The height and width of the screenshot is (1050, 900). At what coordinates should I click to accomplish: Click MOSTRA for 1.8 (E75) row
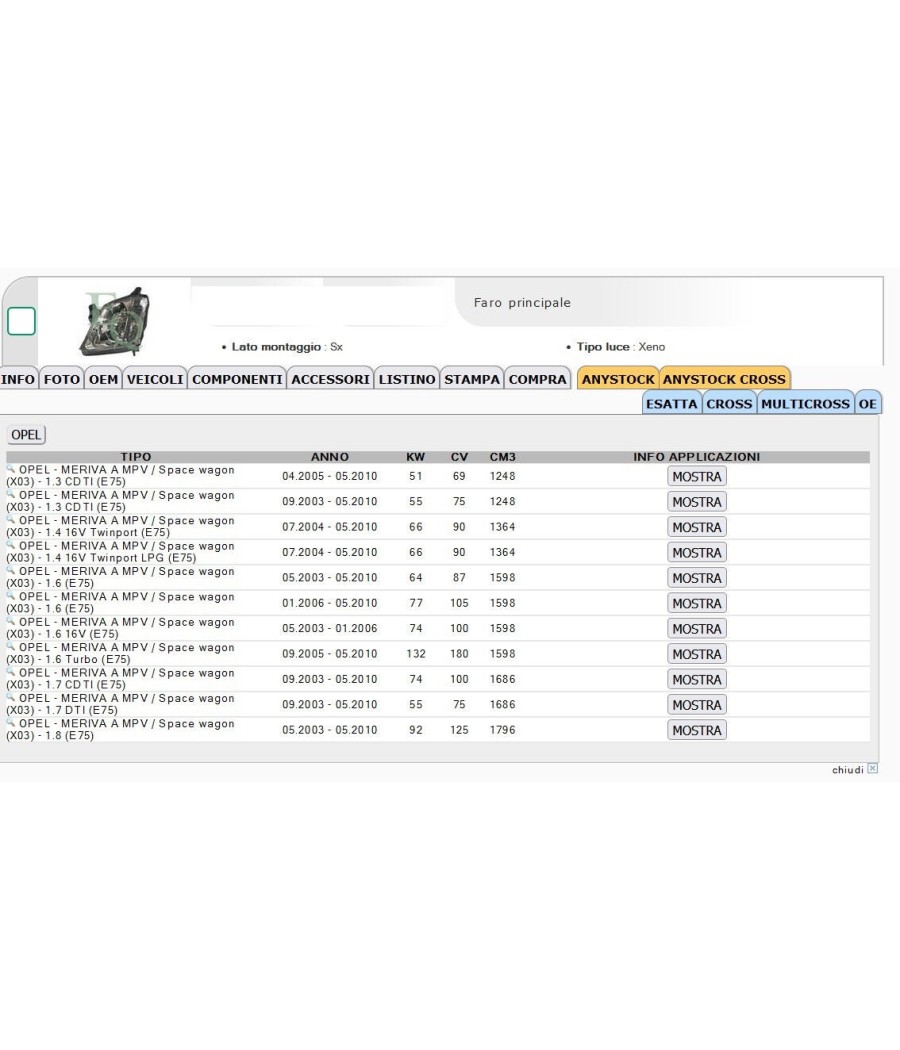(x=697, y=731)
